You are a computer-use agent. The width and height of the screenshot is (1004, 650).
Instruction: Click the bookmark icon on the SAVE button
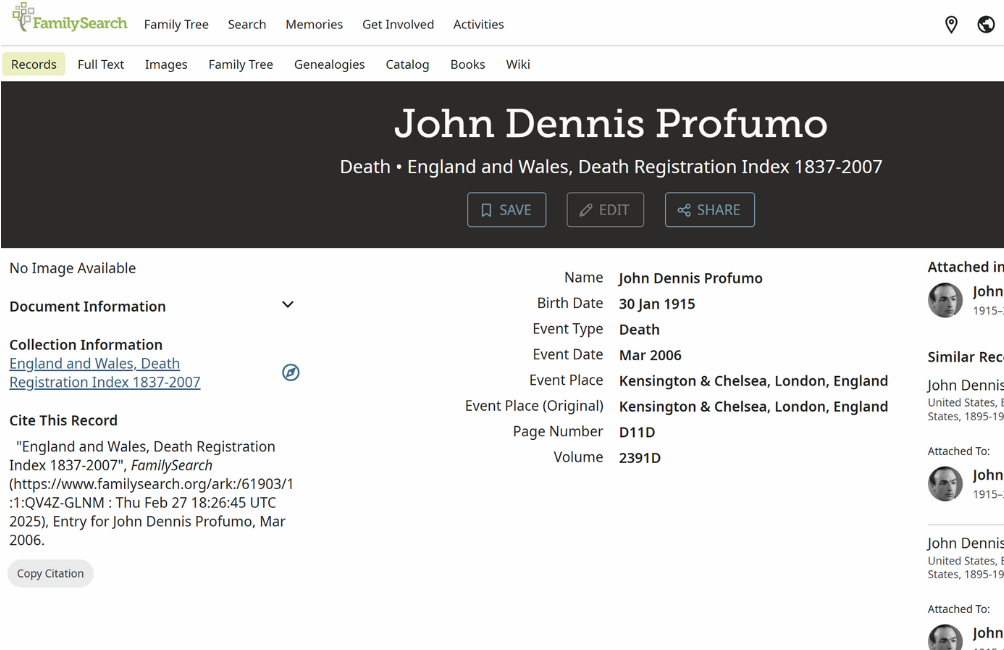(486, 209)
